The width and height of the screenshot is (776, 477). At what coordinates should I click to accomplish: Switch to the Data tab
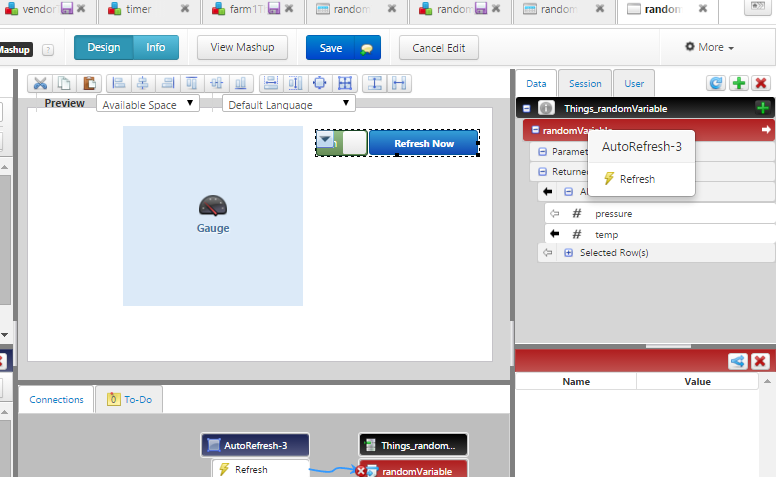click(x=536, y=84)
